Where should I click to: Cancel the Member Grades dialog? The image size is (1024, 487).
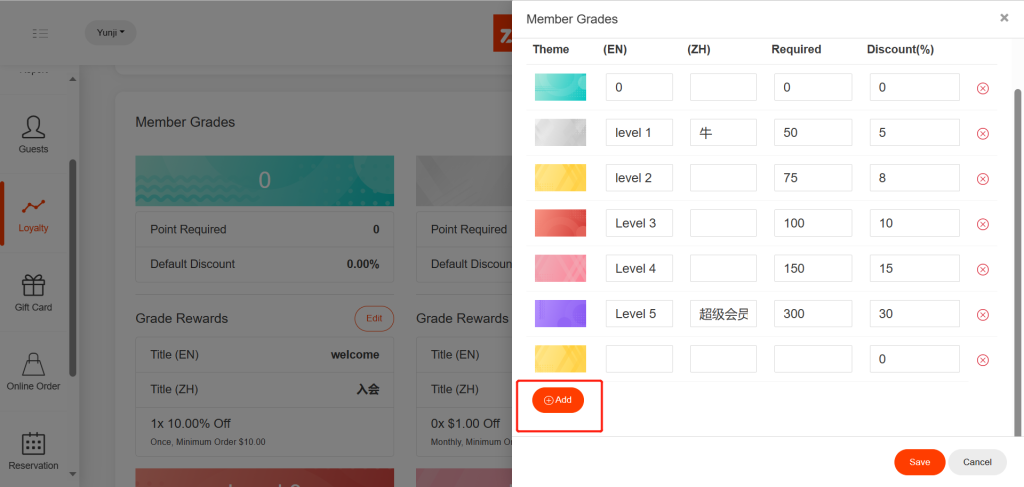click(x=976, y=462)
